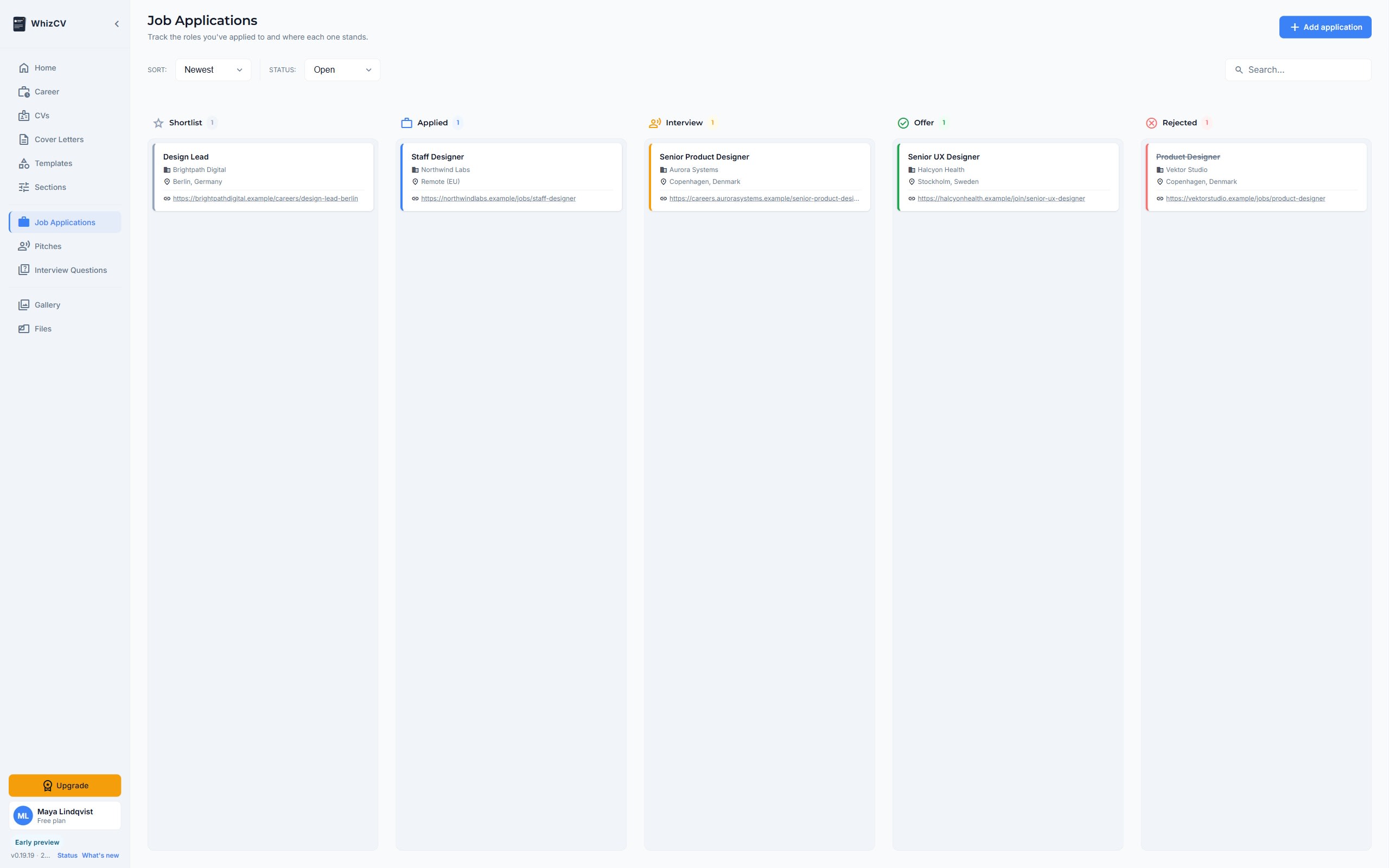The image size is (1389, 868).
Task: Click the Interview column header label
Action: pos(684,123)
